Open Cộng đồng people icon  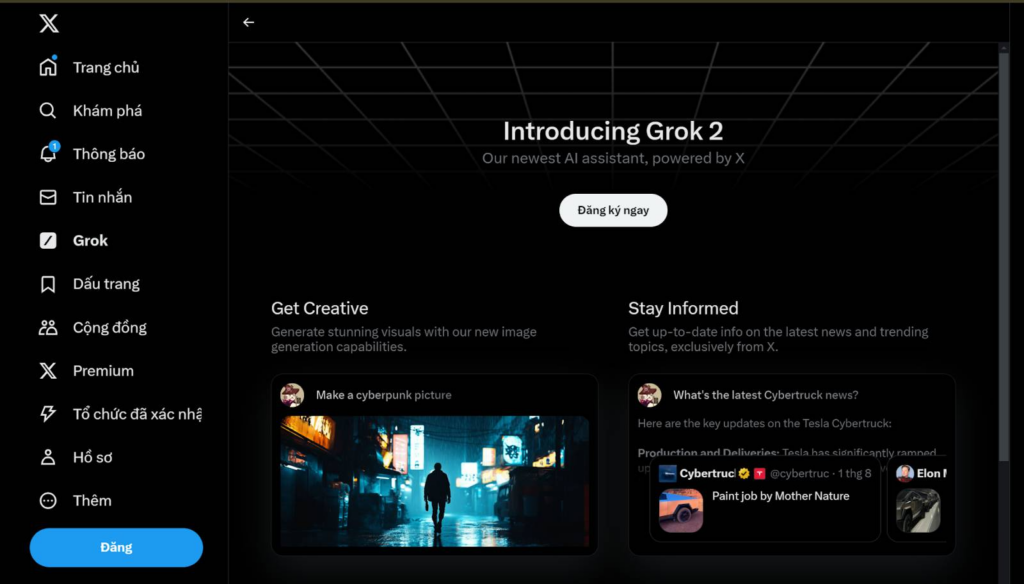[x=48, y=327]
